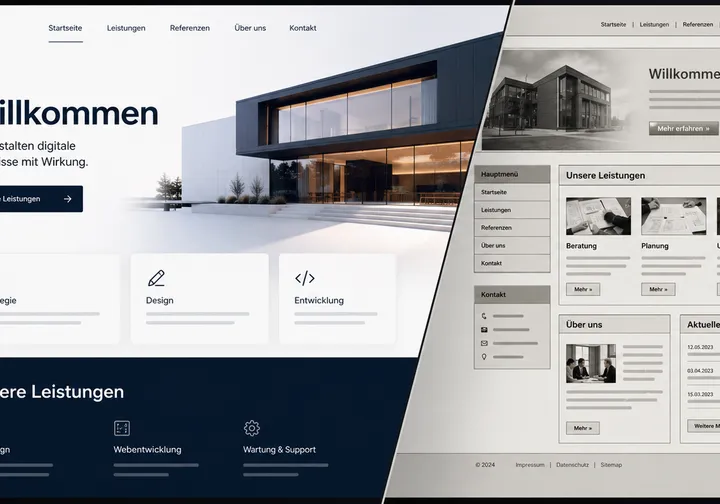Click the fax icon in the Kontakt box
Viewport: 720px width, 504px height.
(484, 330)
